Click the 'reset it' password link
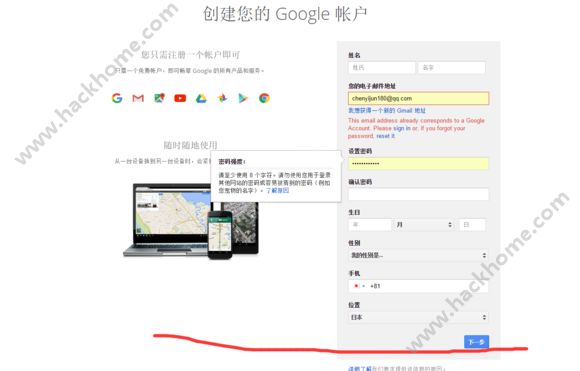The image size is (580, 371). pos(385,136)
